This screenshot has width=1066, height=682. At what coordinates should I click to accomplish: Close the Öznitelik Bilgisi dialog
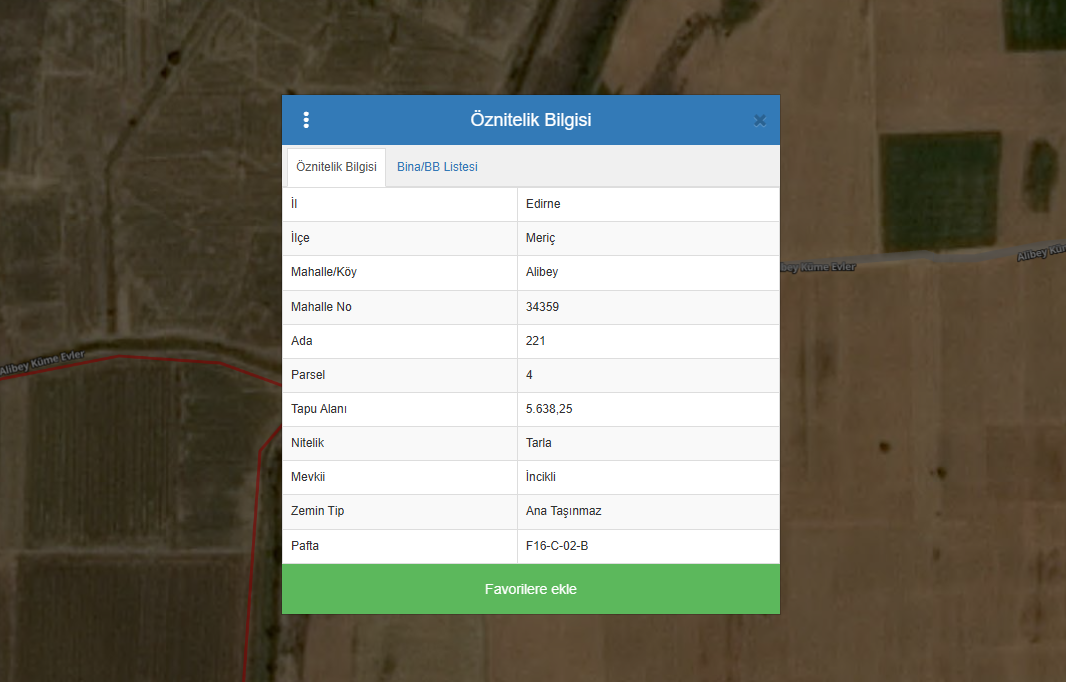(759, 120)
